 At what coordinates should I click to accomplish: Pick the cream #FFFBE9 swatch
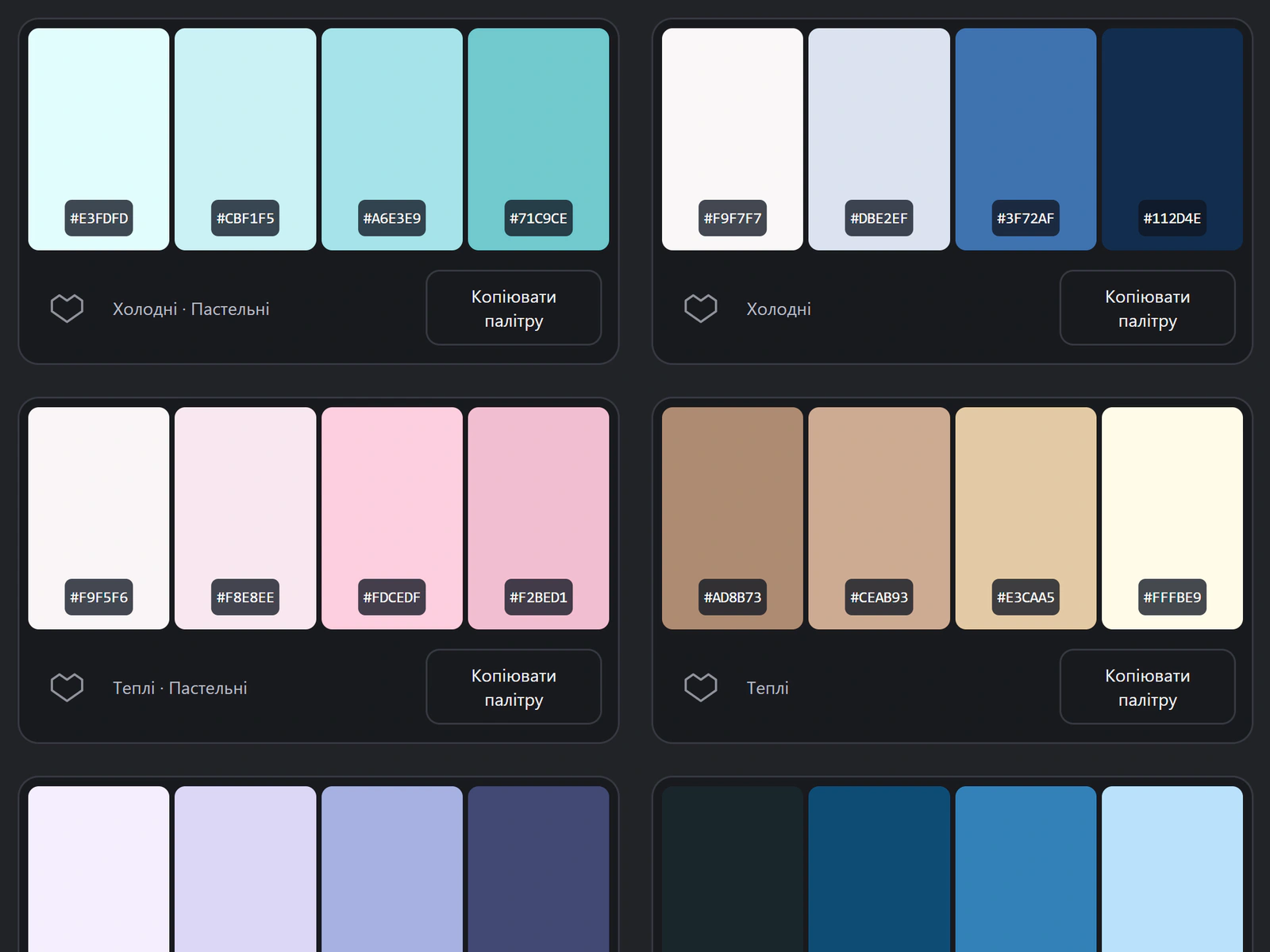tap(1172, 519)
